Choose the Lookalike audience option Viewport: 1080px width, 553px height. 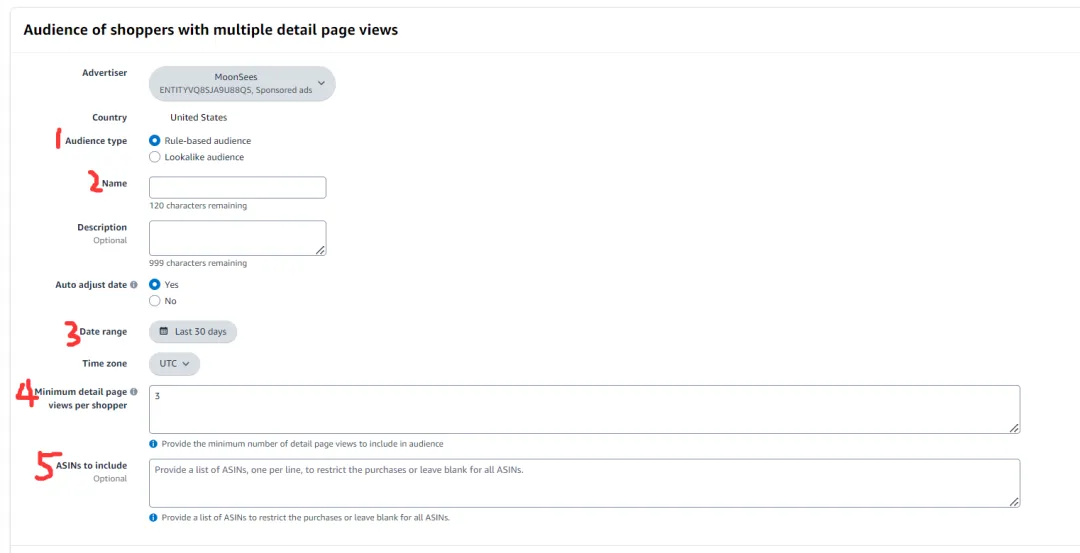154,157
